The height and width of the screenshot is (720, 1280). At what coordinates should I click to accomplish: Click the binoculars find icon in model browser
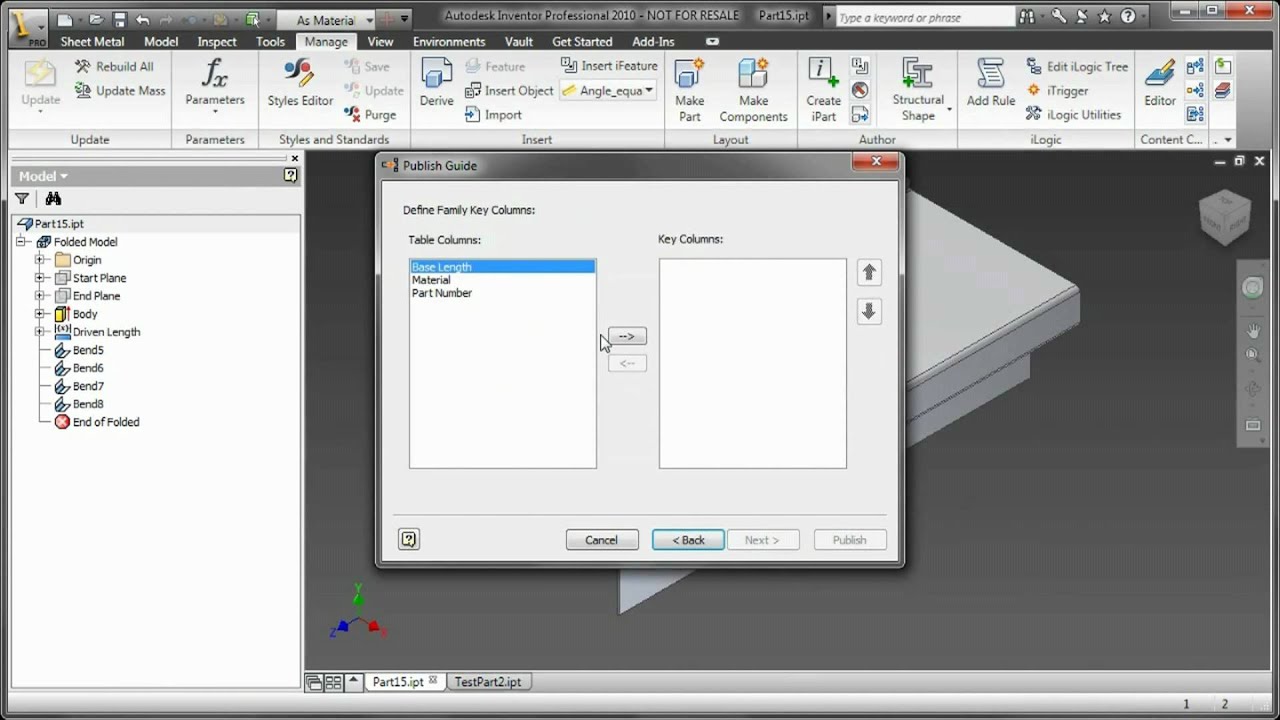click(x=53, y=199)
